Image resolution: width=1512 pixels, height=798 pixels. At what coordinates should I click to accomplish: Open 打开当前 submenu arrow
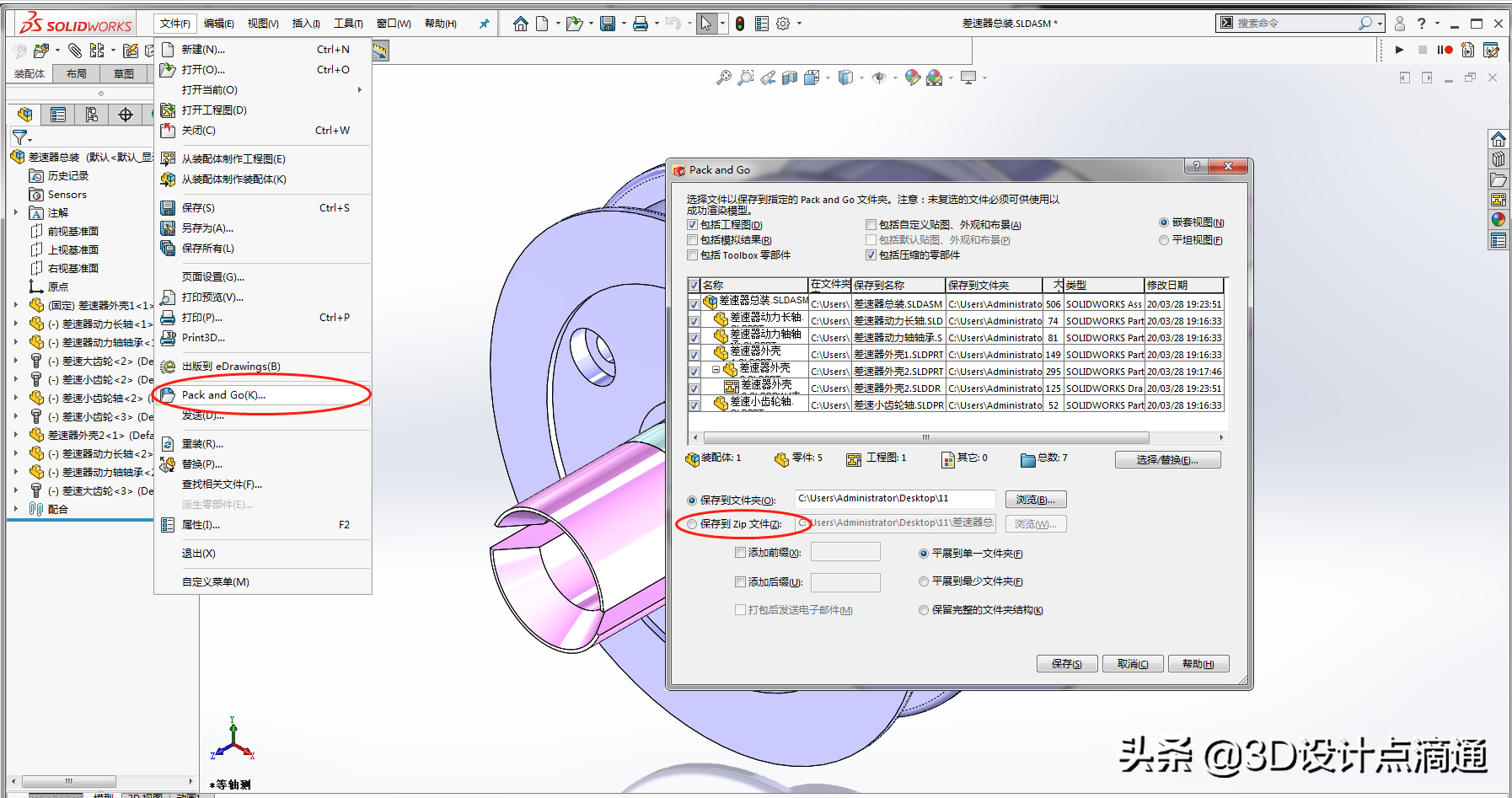click(359, 89)
